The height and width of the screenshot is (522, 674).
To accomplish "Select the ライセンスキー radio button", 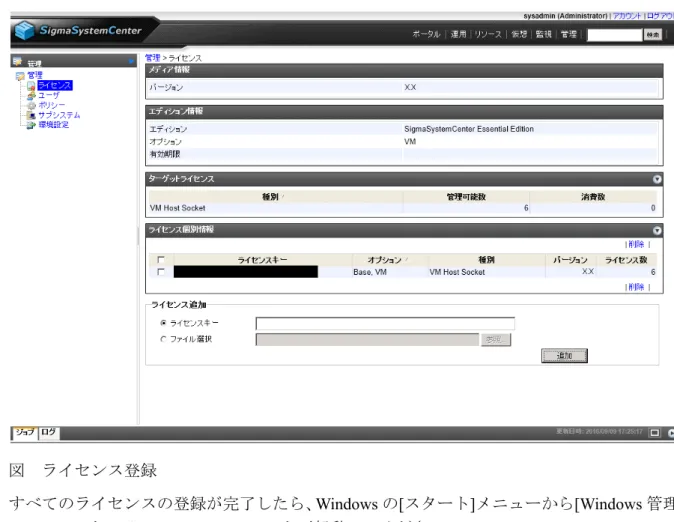I will click(x=163, y=323).
